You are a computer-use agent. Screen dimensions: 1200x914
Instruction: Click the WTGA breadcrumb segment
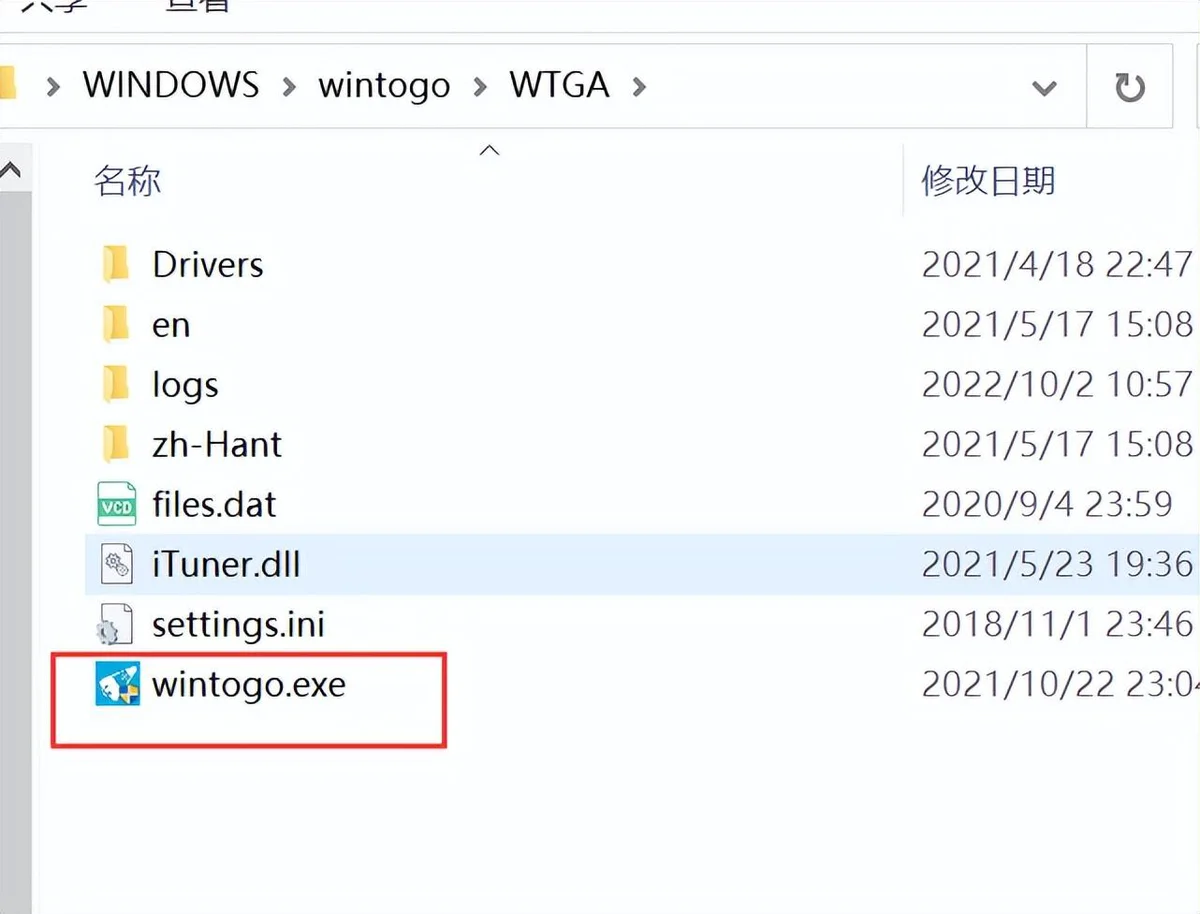click(x=559, y=85)
